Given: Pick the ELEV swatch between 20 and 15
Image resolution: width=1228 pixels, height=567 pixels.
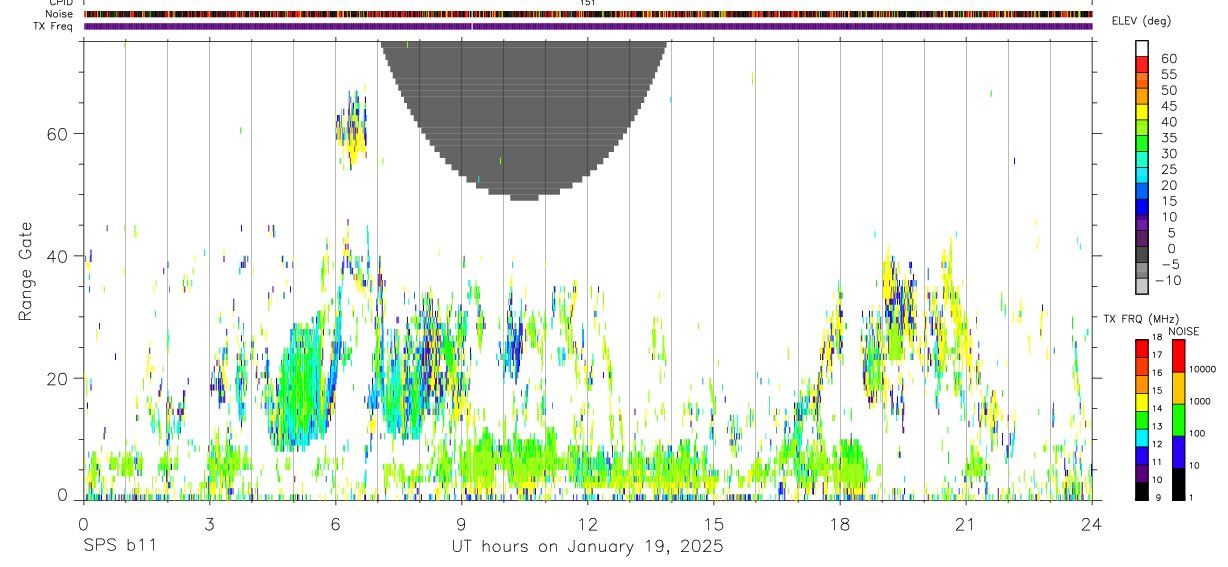Looking at the screenshot, I should pyautogui.click(x=1142, y=191).
